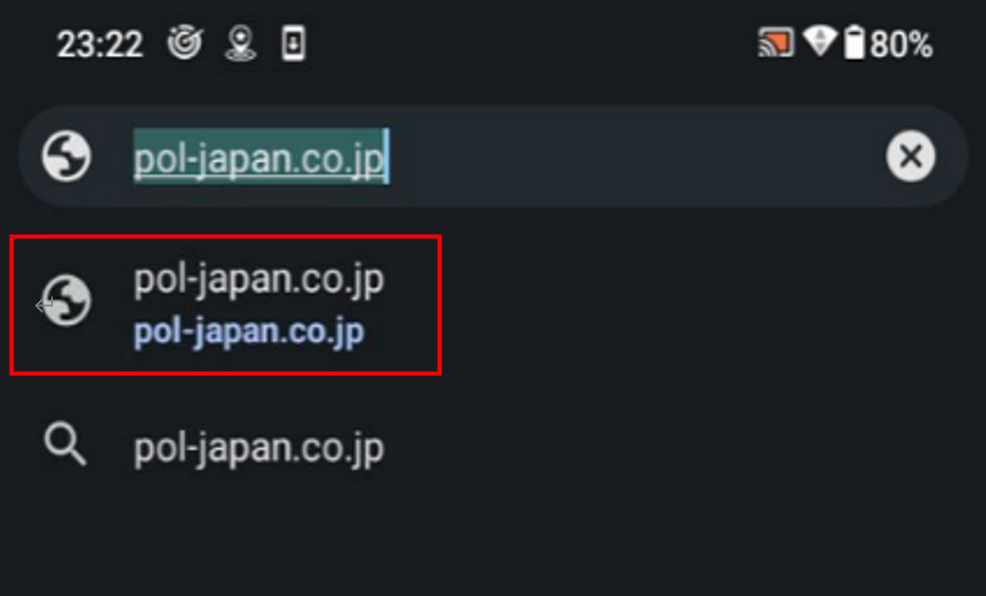Screen dimensions: 986x596
Task: Clear the address bar with X button
Action: click(911, 156)
